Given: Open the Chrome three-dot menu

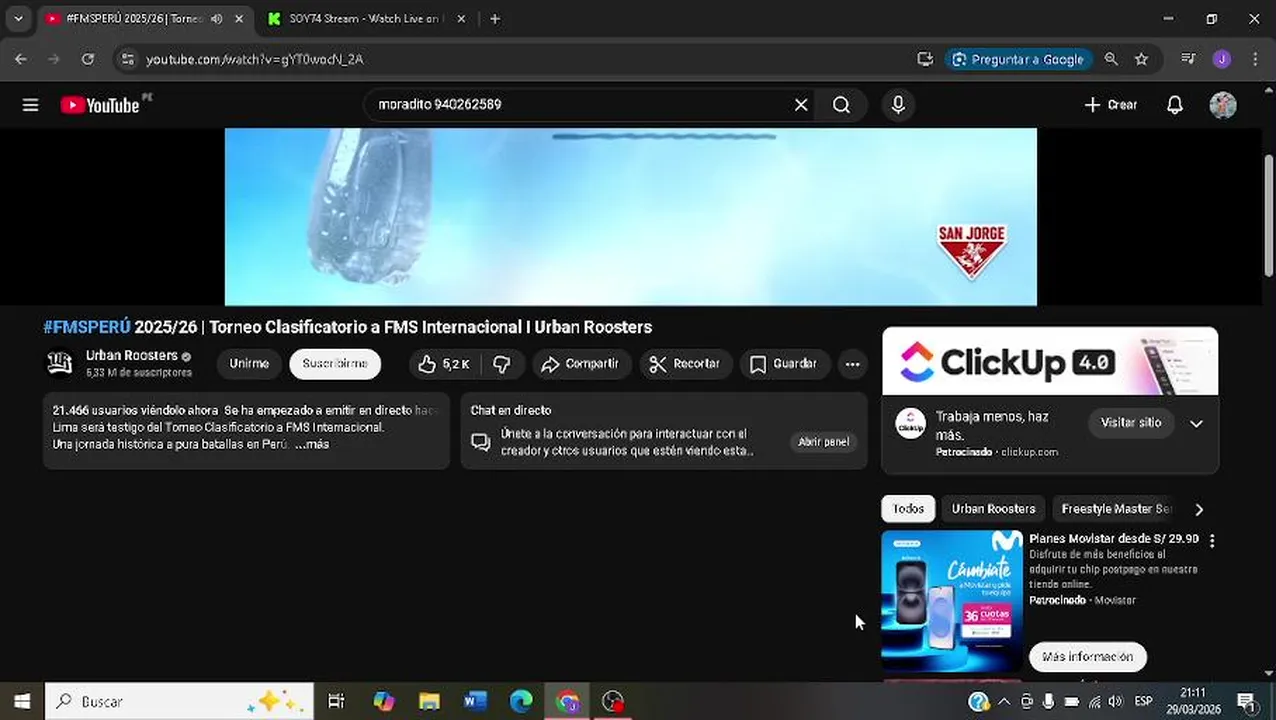Looking at the screenshot, I should pos(1255,59).
